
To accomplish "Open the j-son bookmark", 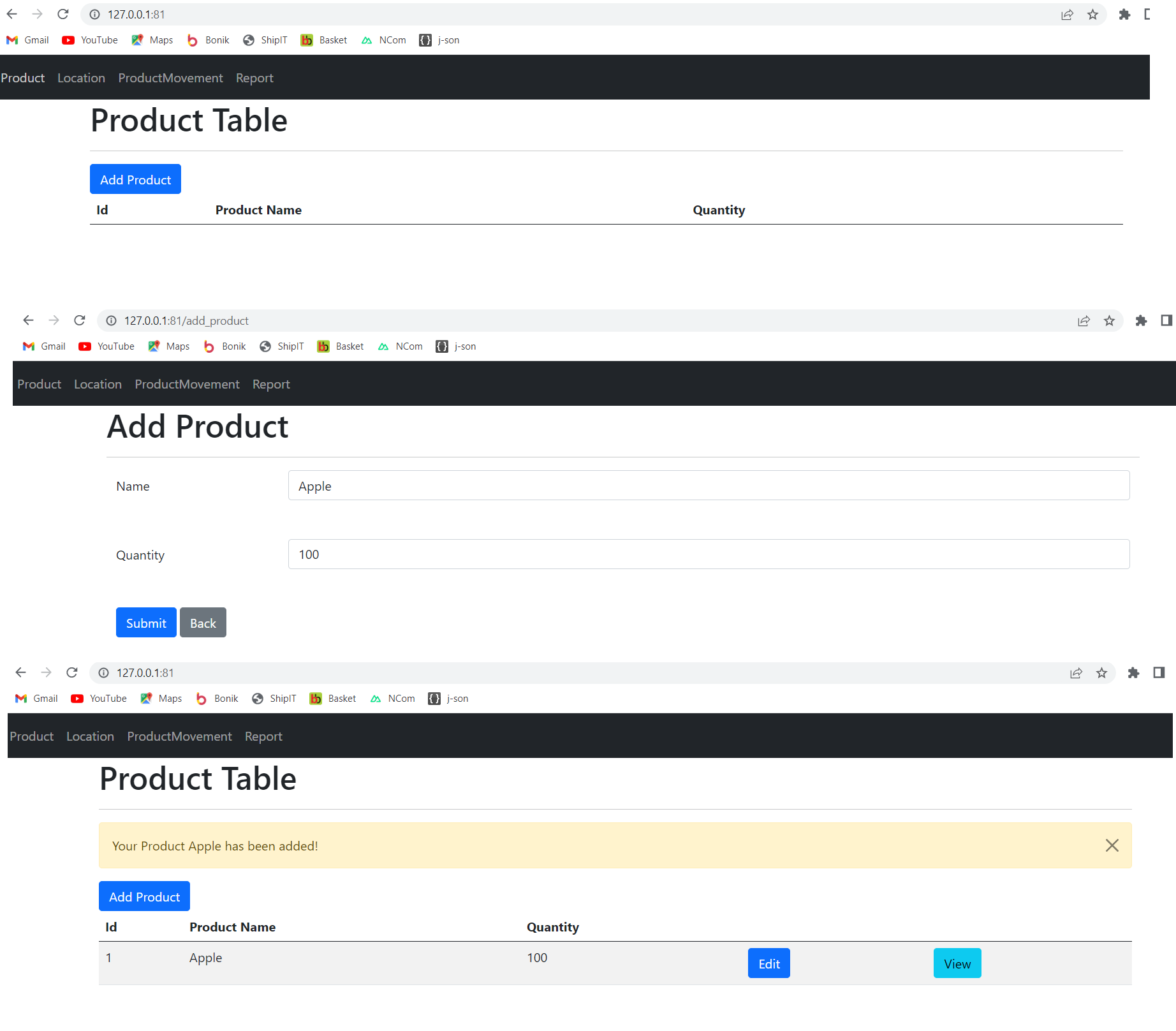I will pos(439,40).
